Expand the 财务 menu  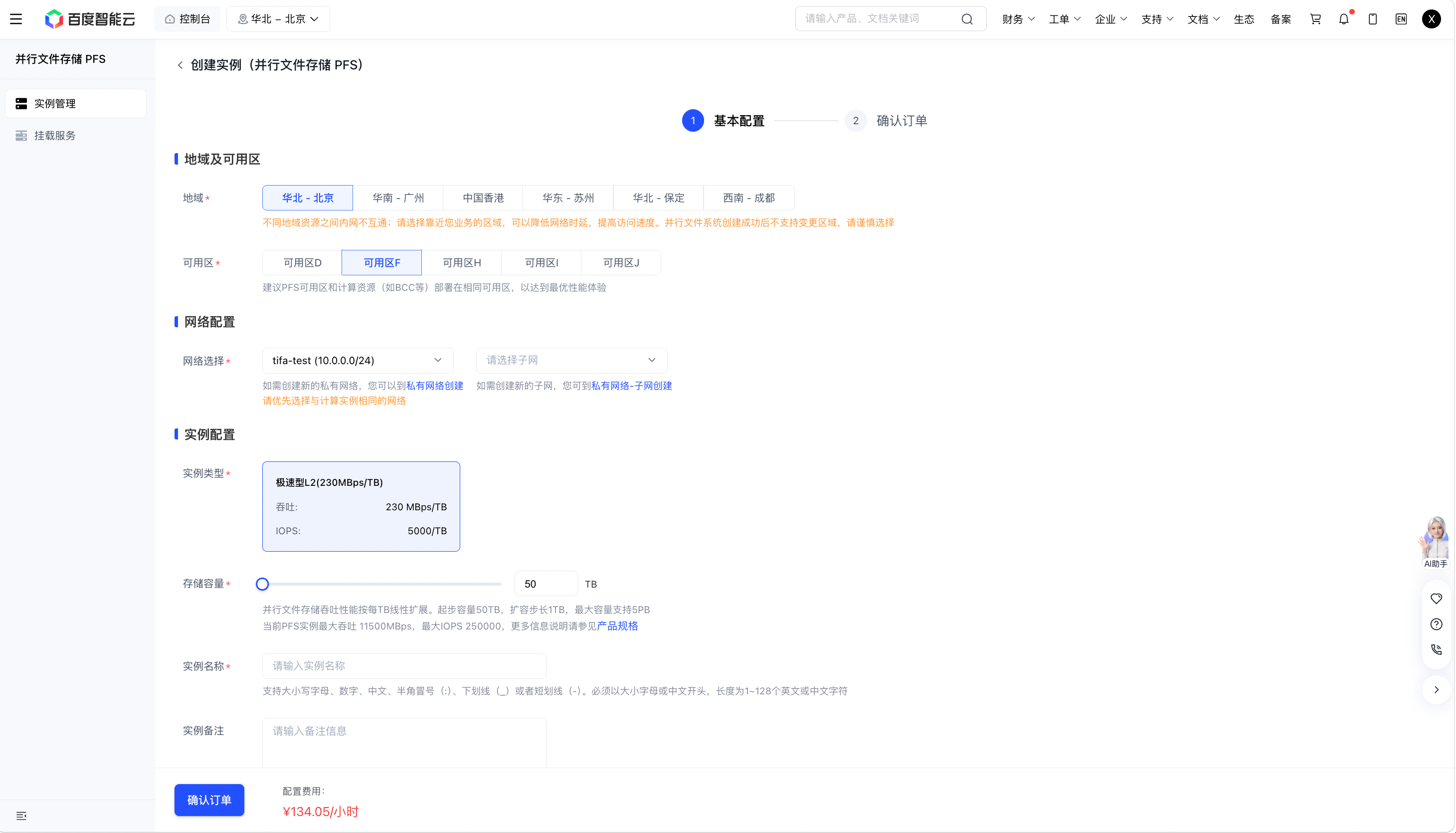click(1018, 19)
